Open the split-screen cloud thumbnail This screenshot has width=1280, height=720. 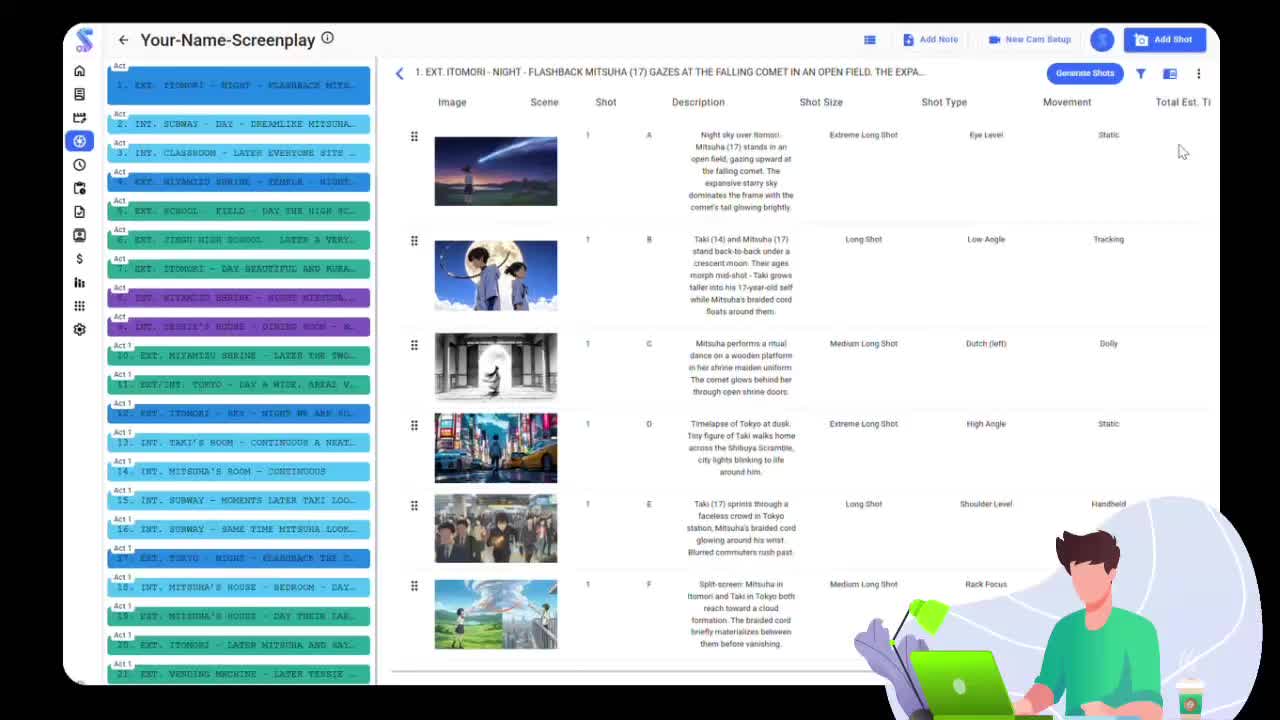point(496,614)
